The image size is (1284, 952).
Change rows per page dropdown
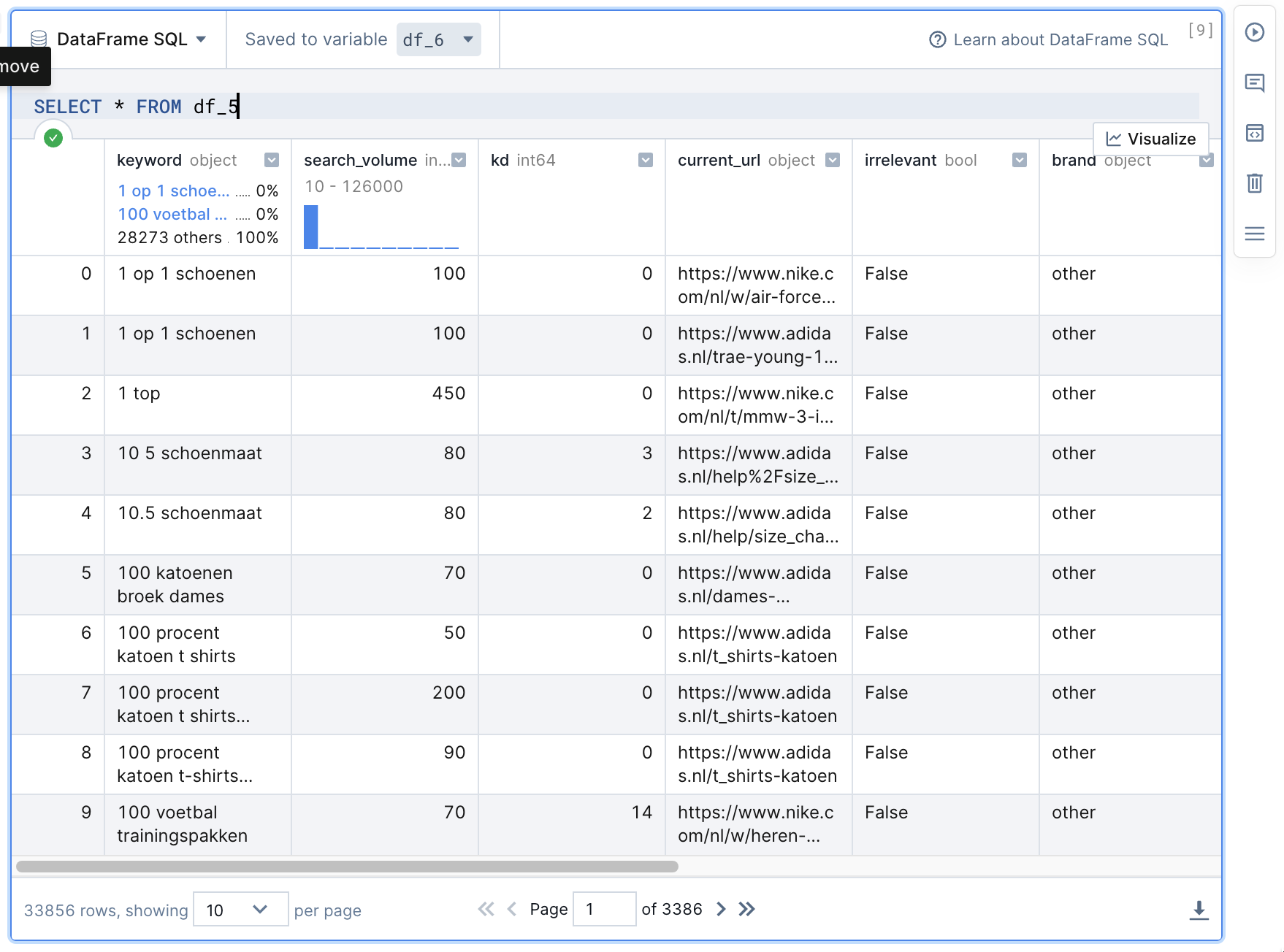coord(240,910)
